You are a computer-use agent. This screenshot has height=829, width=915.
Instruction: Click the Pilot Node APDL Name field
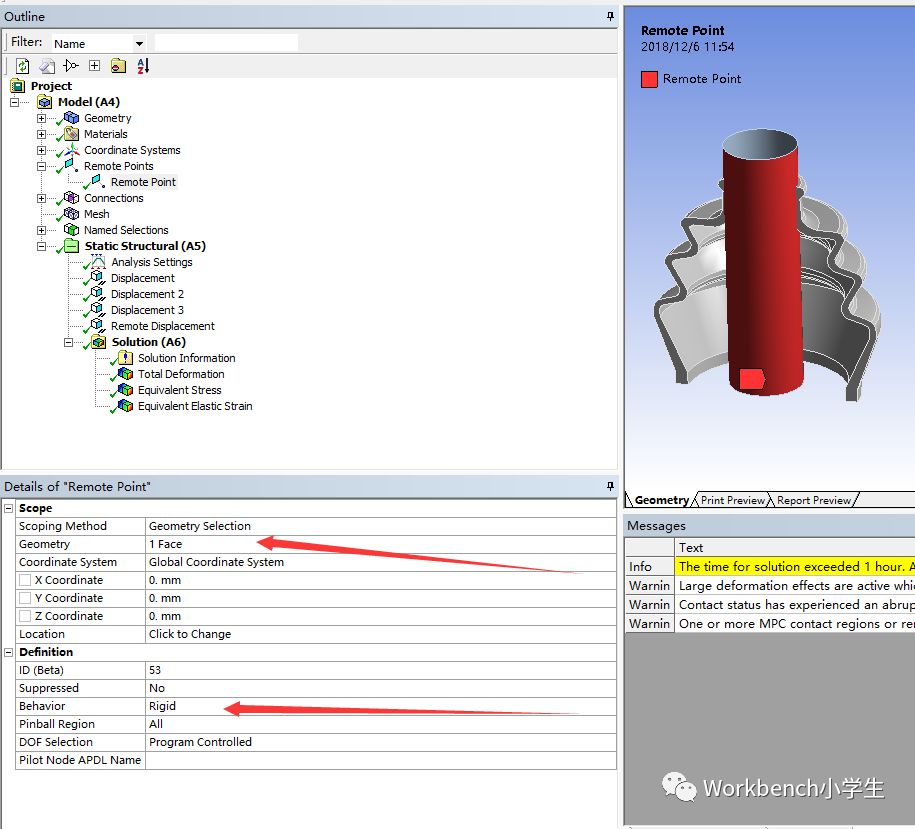[380, 760]
